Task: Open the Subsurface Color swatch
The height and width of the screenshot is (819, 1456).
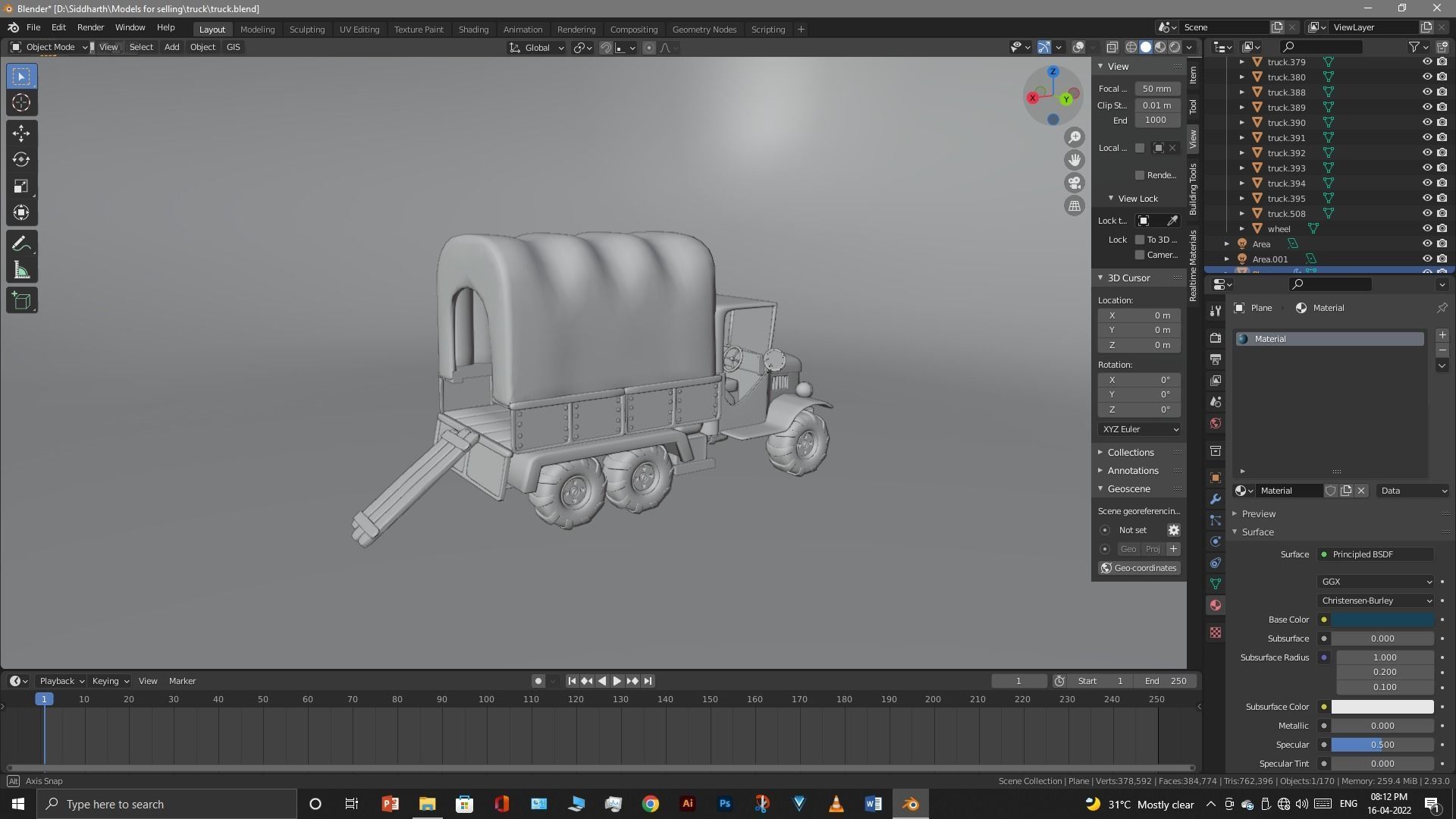Action: 1382,707
